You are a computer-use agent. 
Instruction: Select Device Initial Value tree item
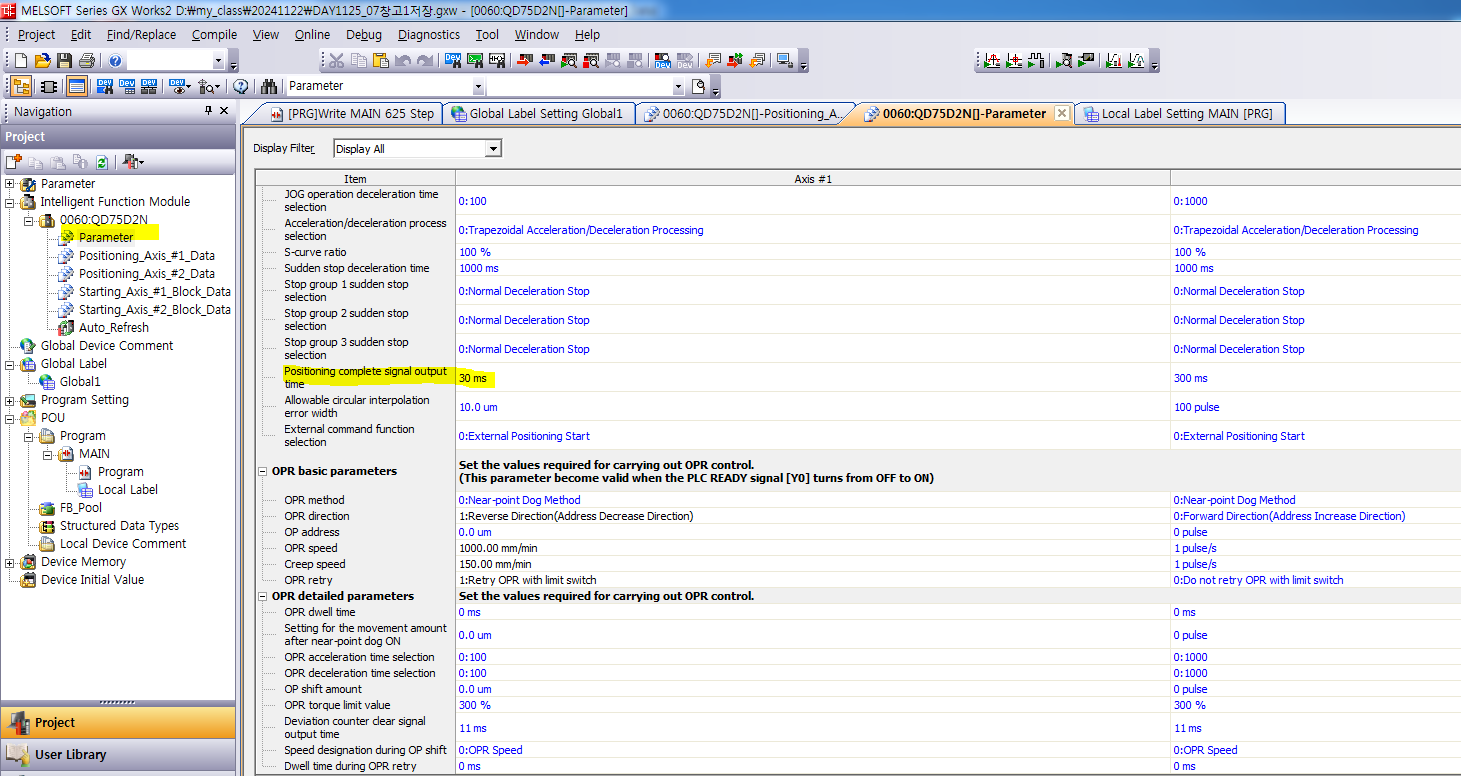pyautogui.click(x=92, y=580)
